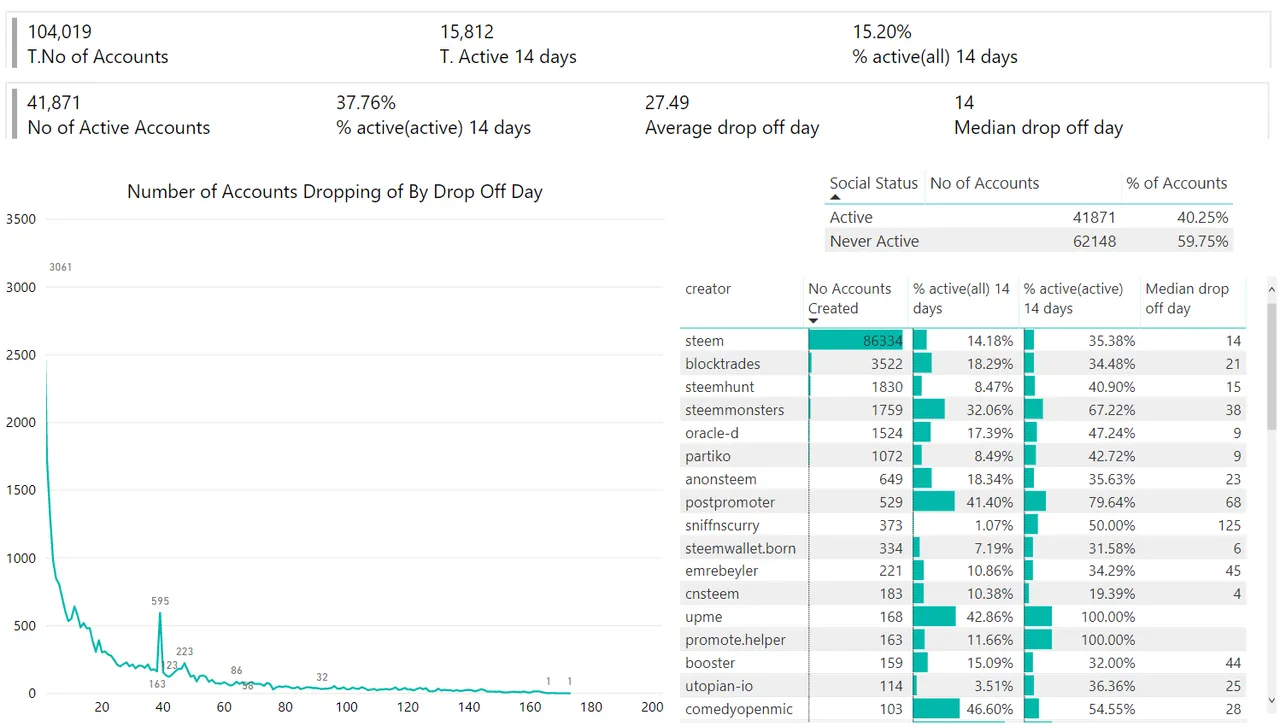
Task: Select the steem creator row
Action: (963, 341)
